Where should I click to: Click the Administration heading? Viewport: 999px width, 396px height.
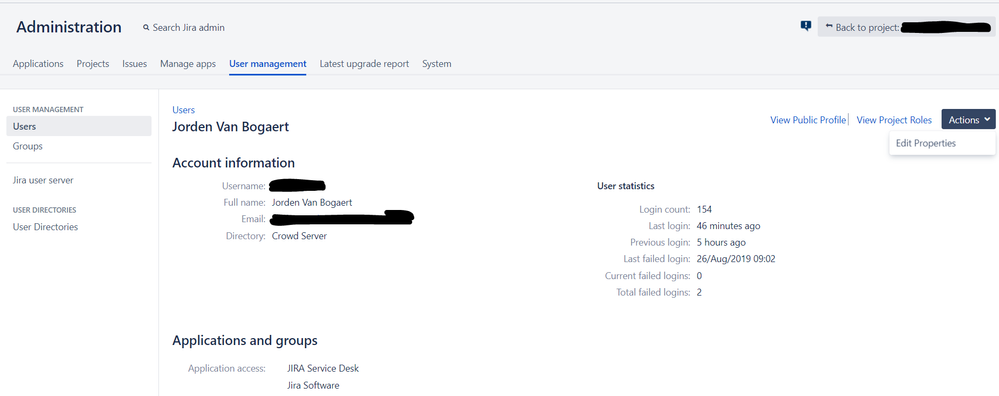(x=69, y=27)
